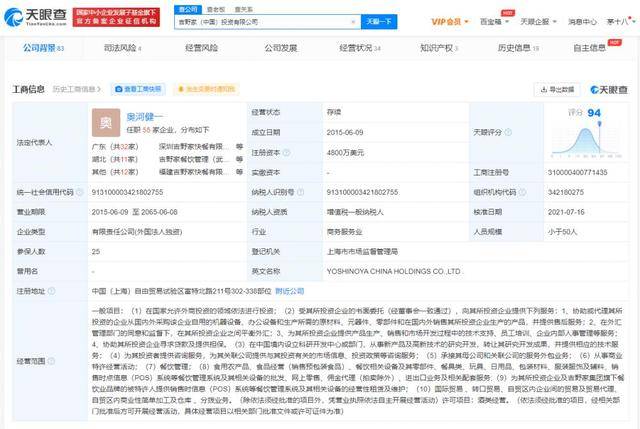
Task: Open the 司法风险 tab
Action: pos(122,48)
